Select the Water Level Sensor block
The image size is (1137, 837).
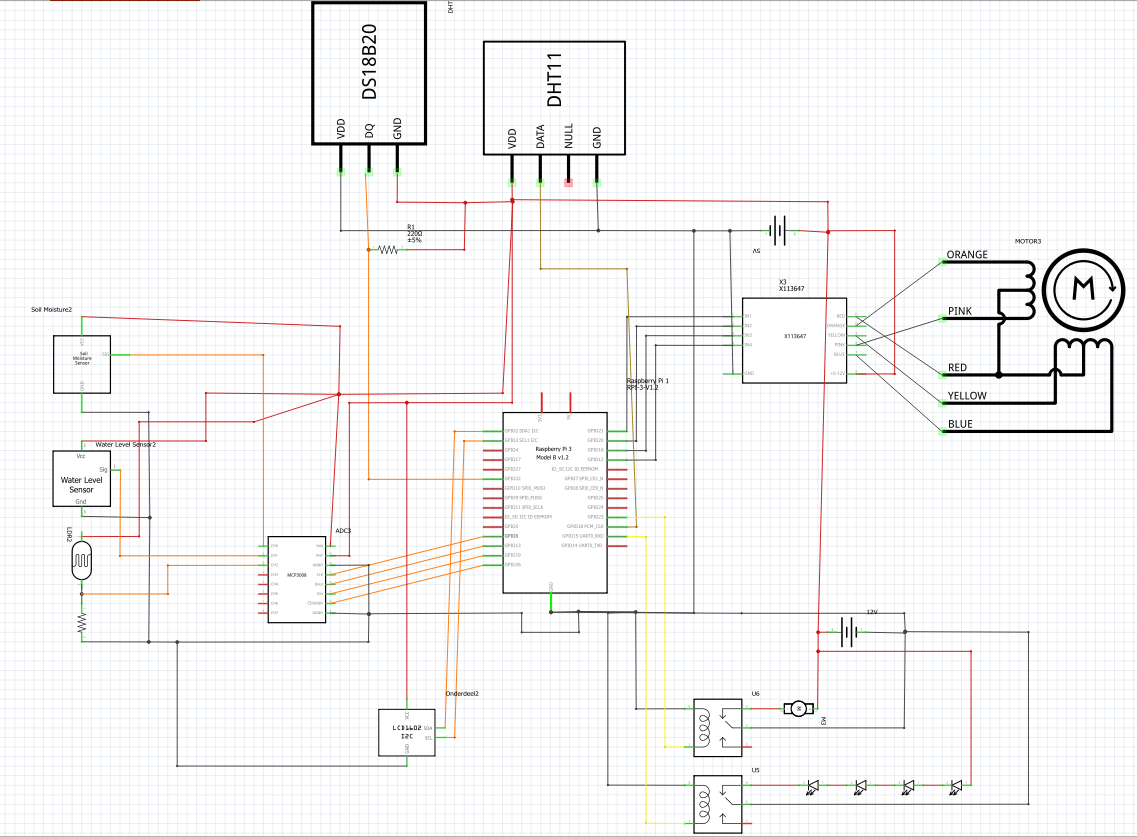[82, 479]
